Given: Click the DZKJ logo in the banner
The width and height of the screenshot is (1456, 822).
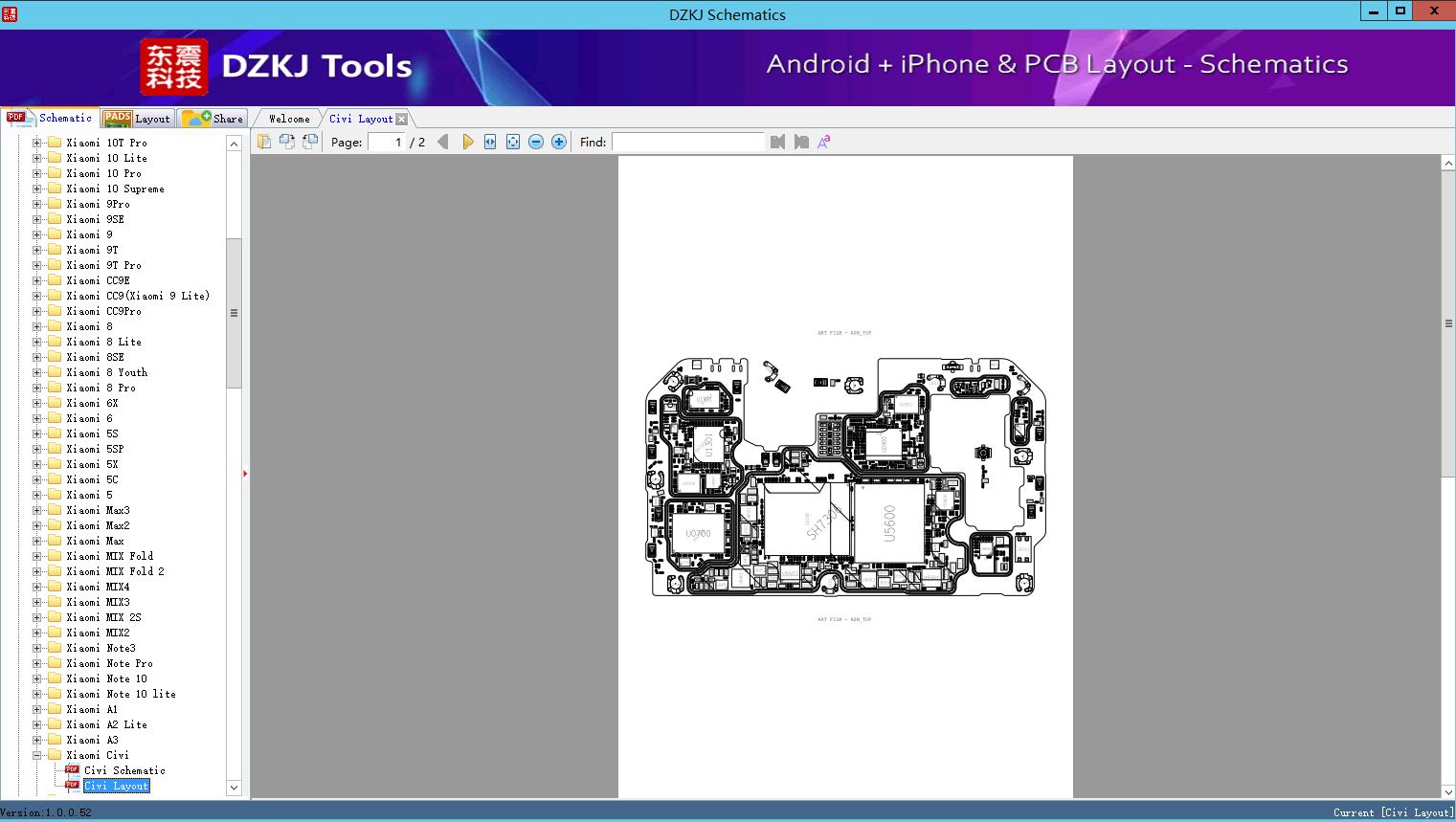Looking at the screenshot, I should coord(174,67).
